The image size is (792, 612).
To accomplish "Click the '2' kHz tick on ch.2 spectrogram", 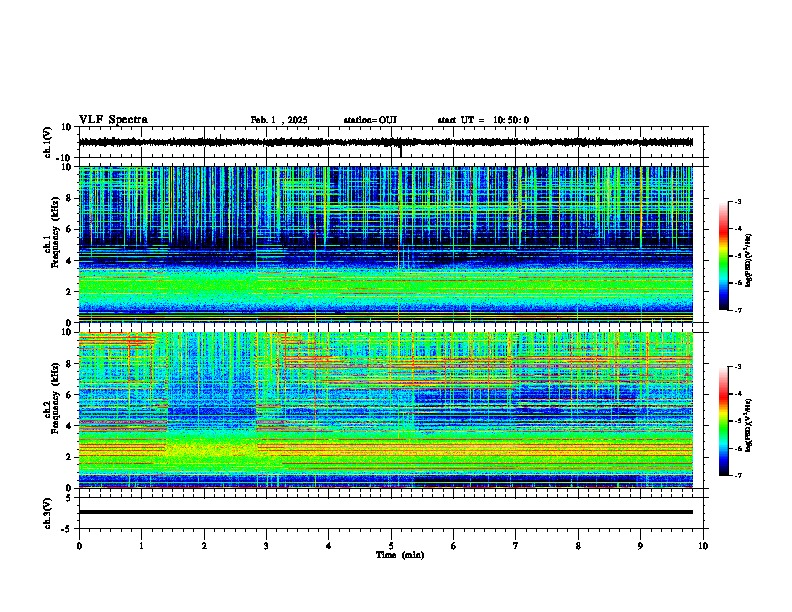I will click(x=69, y=457).
